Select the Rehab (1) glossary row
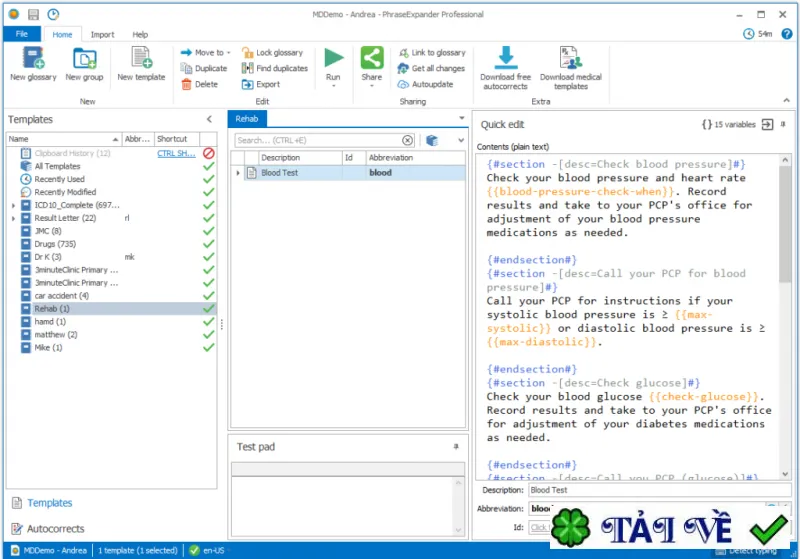 point(111,309)
